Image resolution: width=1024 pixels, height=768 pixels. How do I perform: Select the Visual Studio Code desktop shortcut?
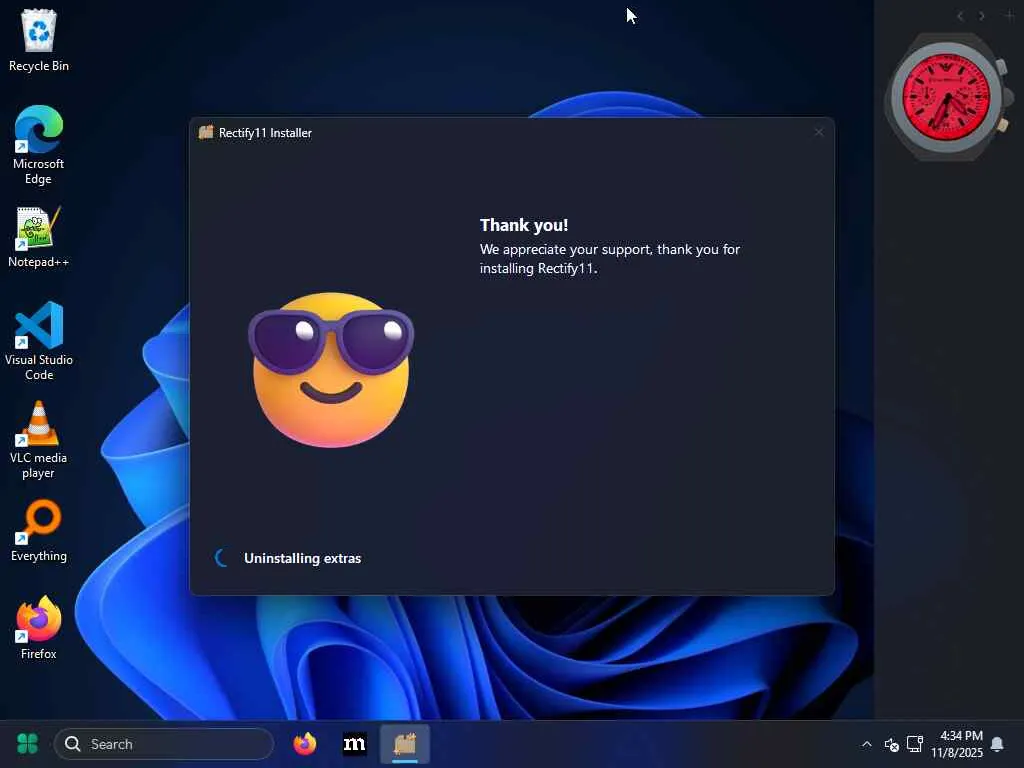point(39,341)
